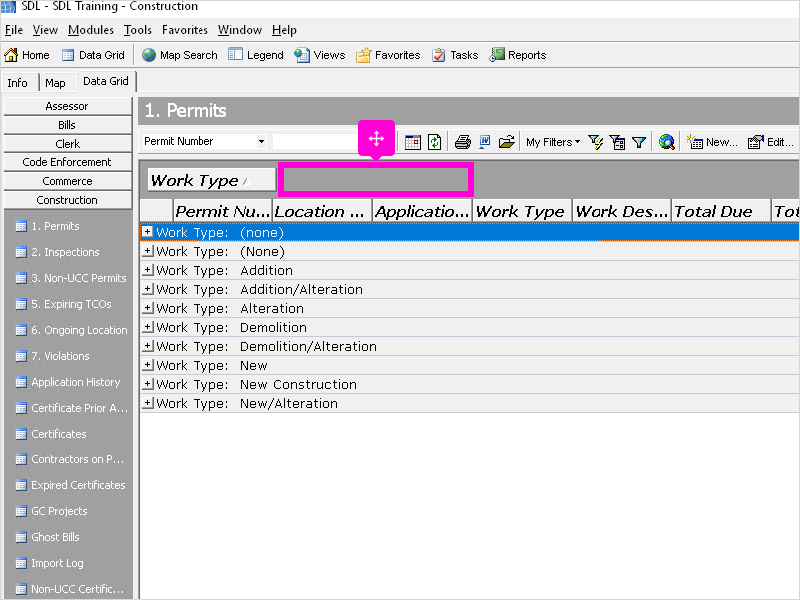
Task: Click the Work Type grouping header chip
Action: (x=211, y=180)
